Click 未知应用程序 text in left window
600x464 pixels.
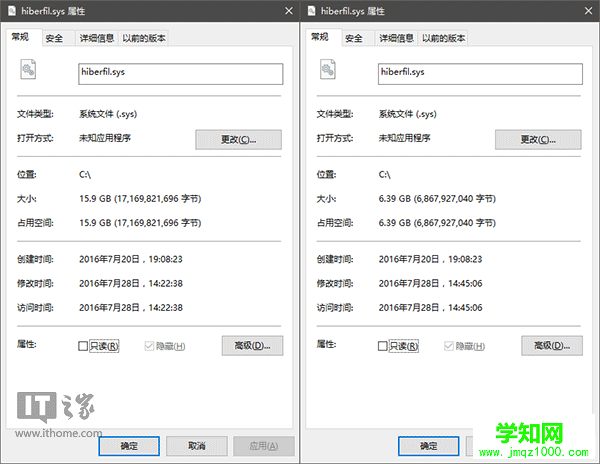(x=105, y=138)
